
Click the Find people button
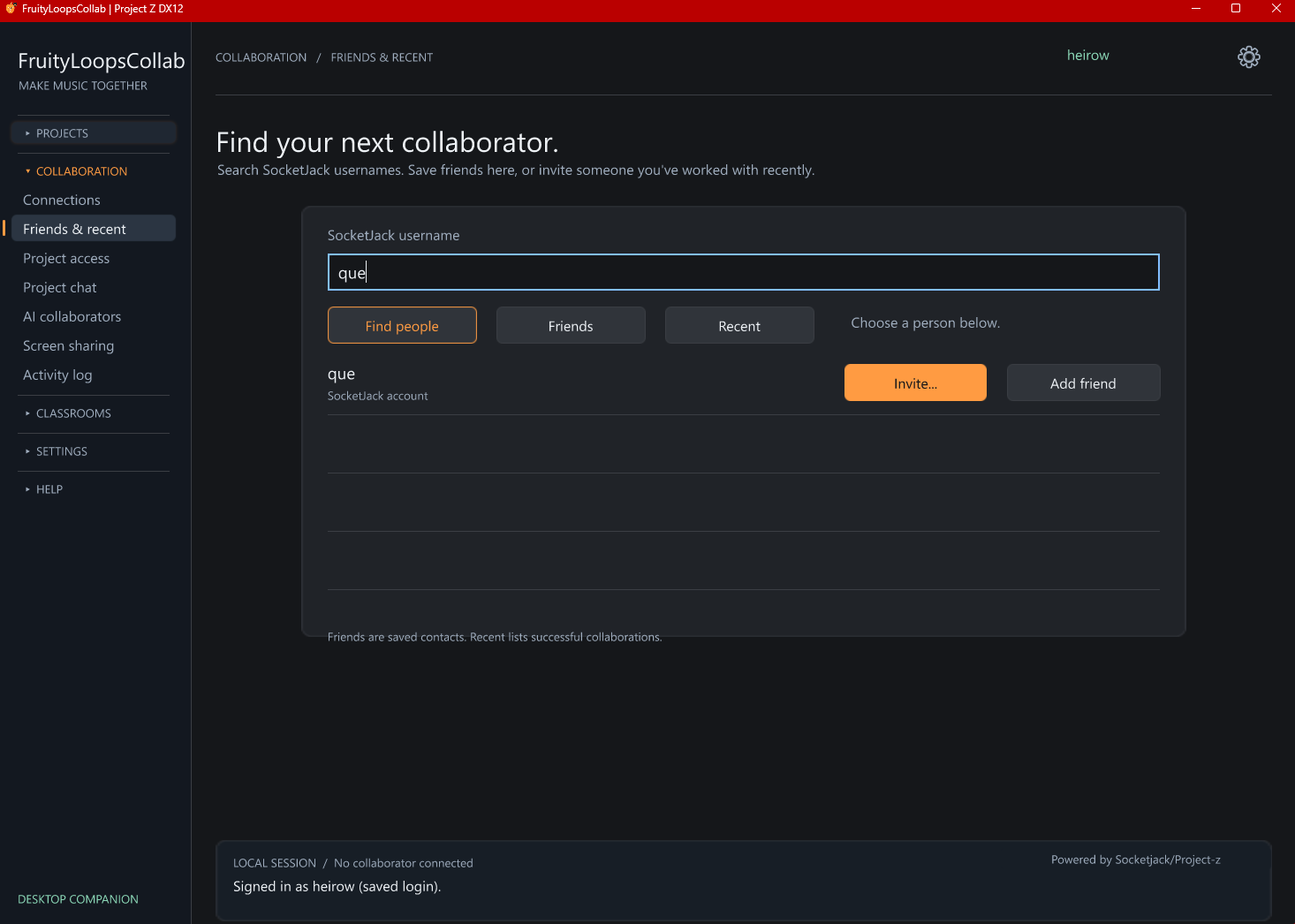coord(402,326)
